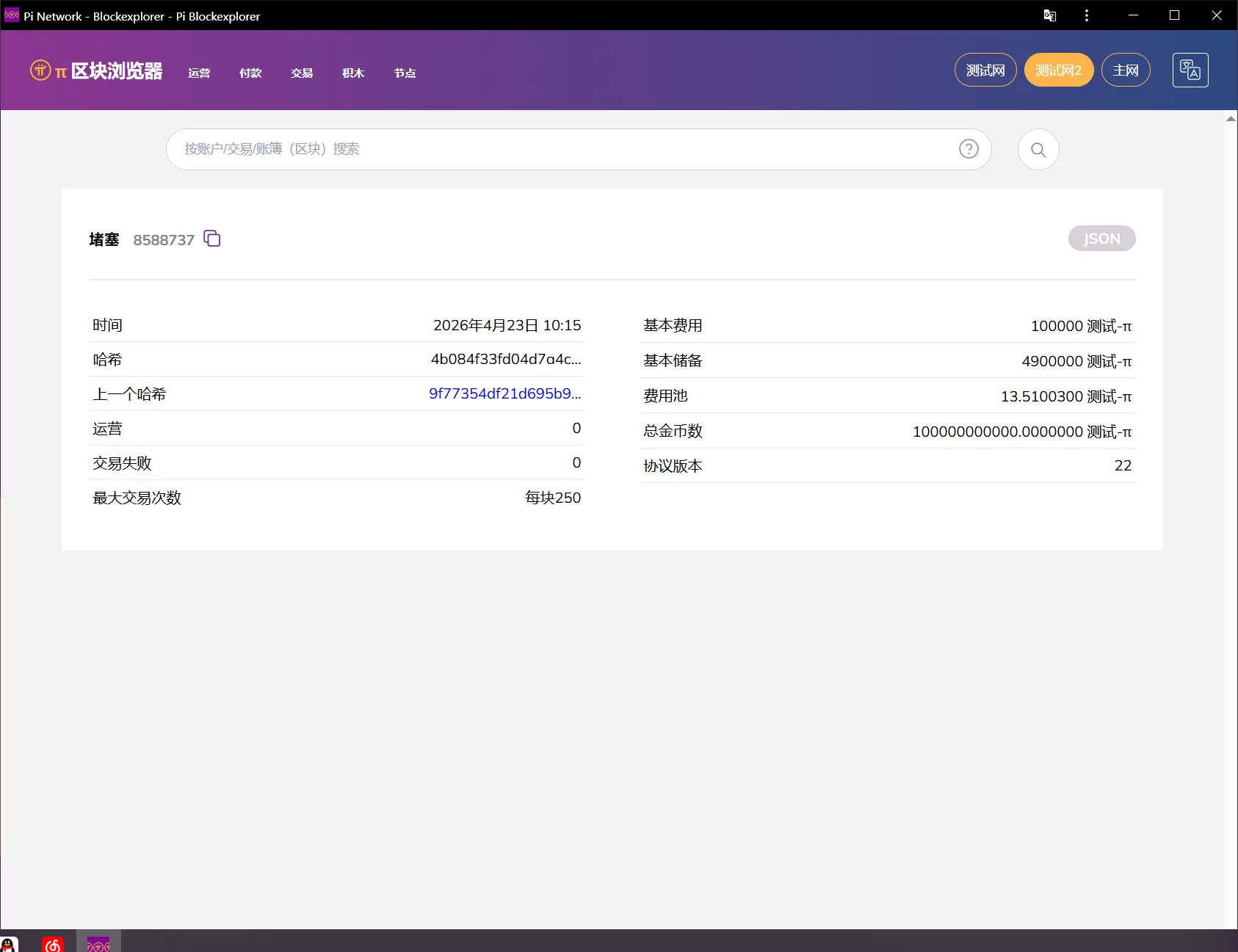Screen dimensions: 1238x952
Task: Open the language translate icon in header
Action: pyautogui.click(x=1190, y=70)
